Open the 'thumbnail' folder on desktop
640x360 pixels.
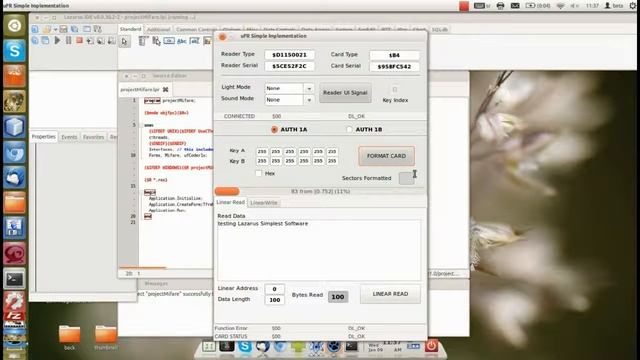point(106,338)
